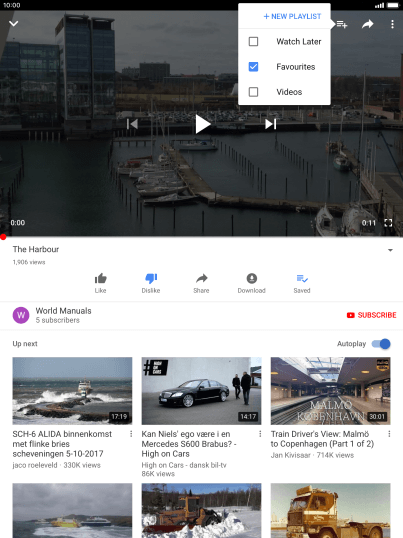Viewport: 403px width, 538px height.
Task: Click + NEW PLAYLIST
Action: coord(292,16)
